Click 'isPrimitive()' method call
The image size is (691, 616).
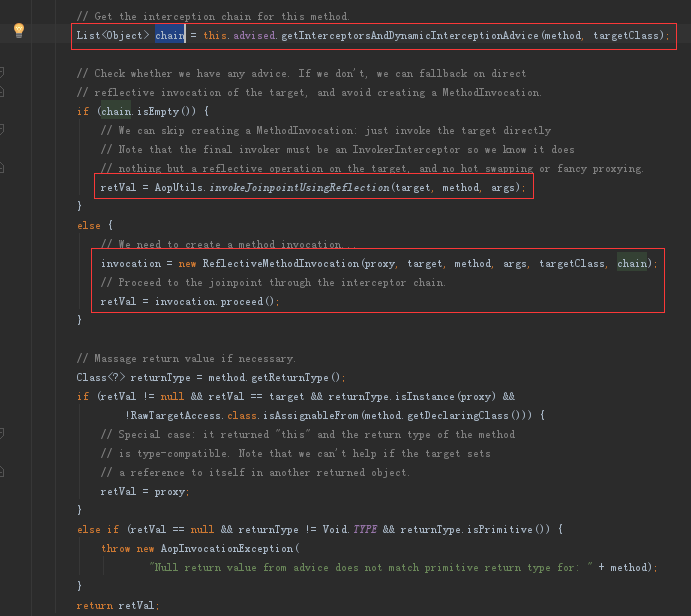[x=508, y=530]
